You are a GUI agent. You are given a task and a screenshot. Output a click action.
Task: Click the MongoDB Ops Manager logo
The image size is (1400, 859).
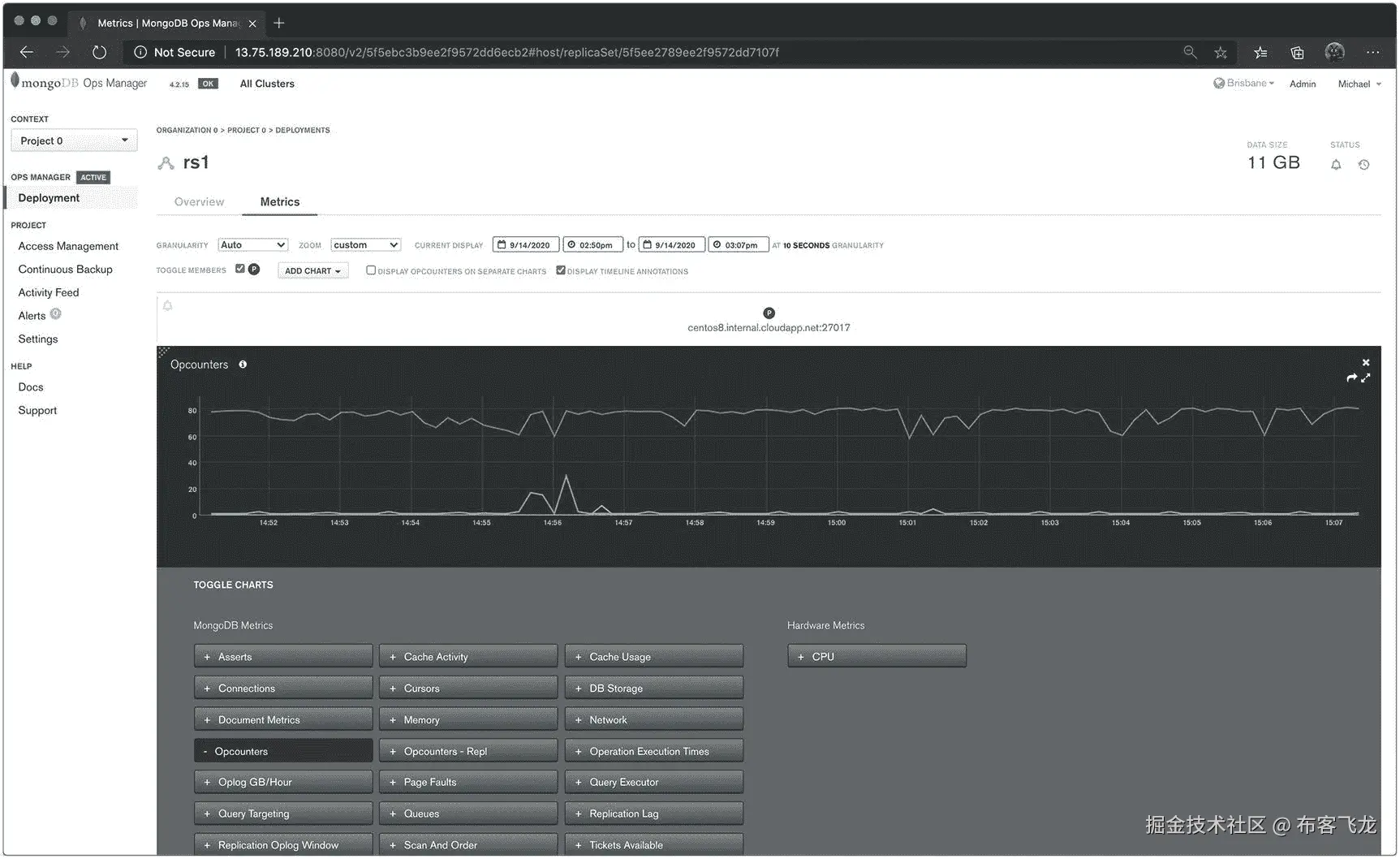pos(79,83)
